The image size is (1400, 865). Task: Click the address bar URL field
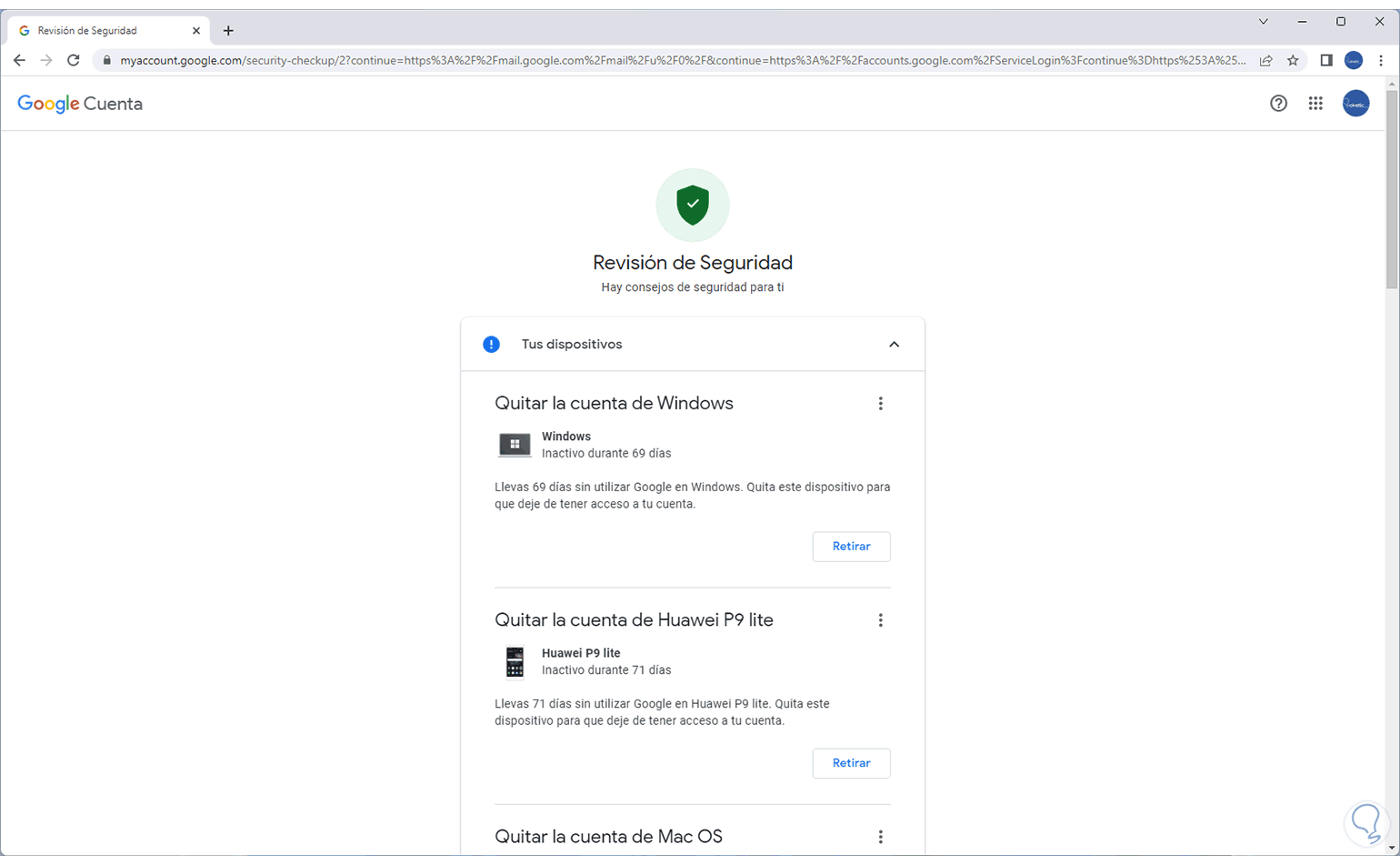[x=683, y=61]
